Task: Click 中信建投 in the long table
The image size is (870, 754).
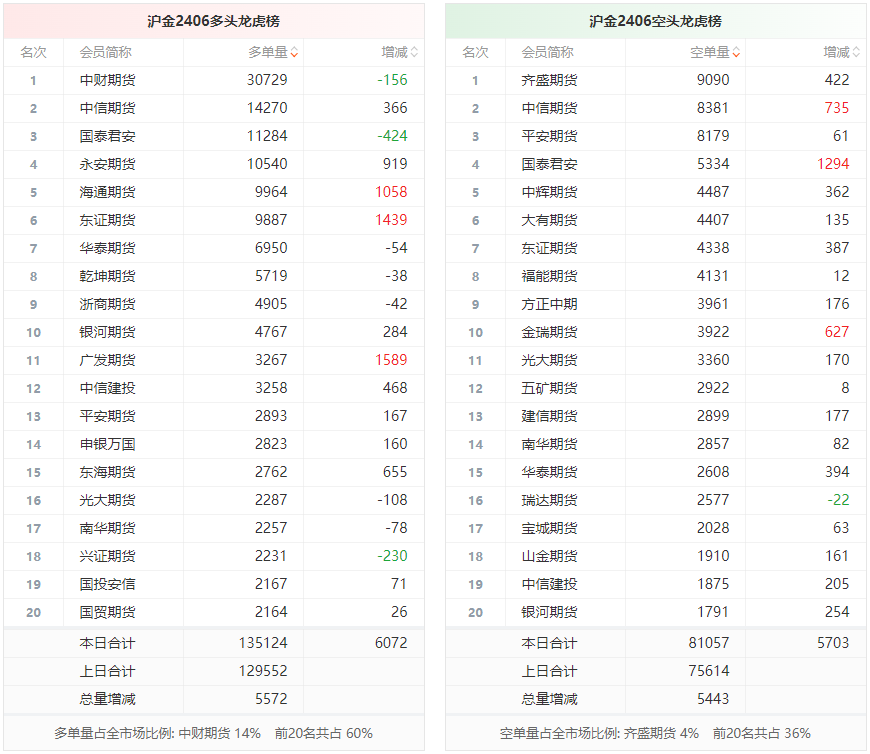Action: coord(107,388)
